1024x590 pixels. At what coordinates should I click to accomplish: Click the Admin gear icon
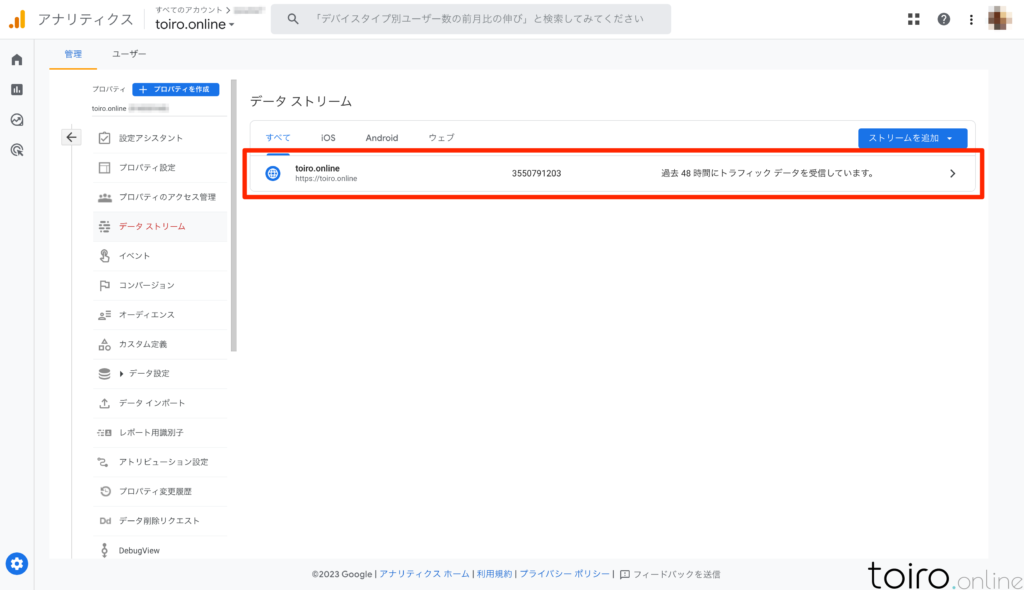point(17,563)
